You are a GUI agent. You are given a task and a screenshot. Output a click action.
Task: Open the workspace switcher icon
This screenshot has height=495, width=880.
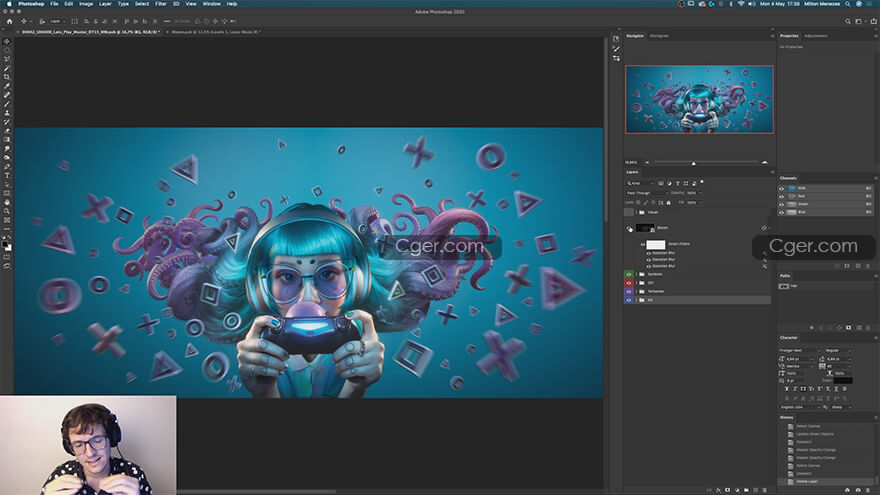coord(859,21)
